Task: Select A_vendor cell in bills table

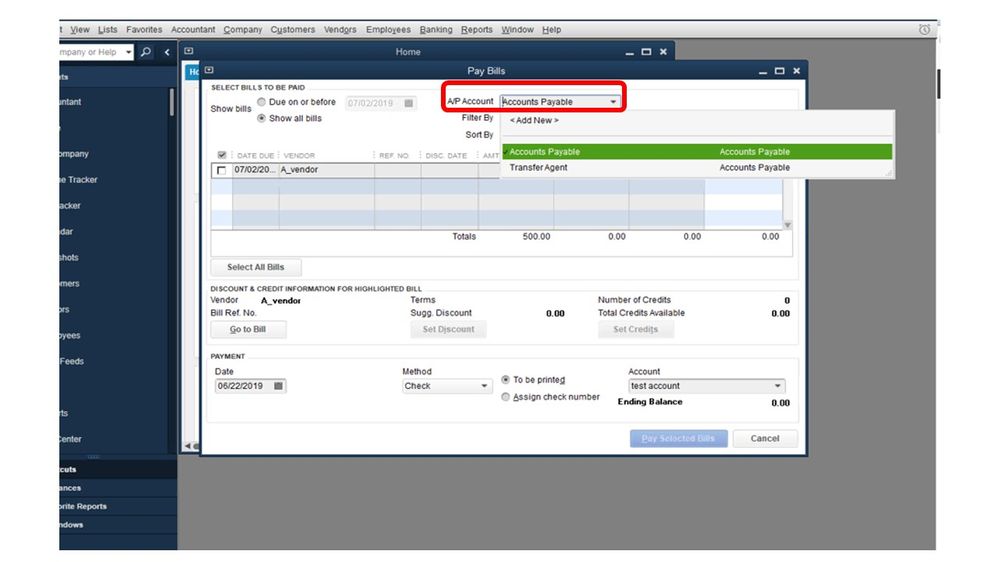Action: point(326,170)
